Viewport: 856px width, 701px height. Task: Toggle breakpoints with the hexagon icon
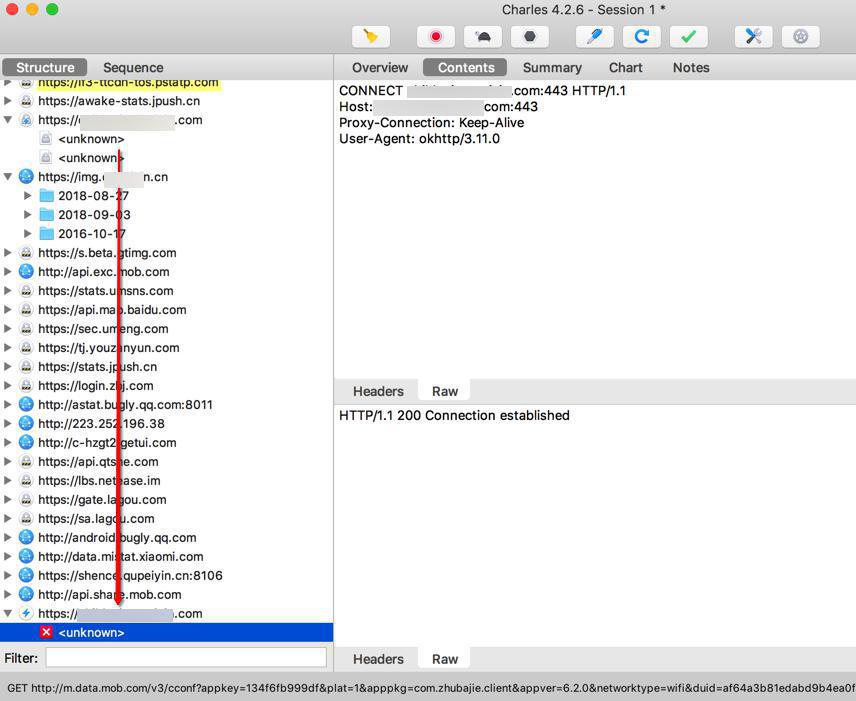coord(530,37)
